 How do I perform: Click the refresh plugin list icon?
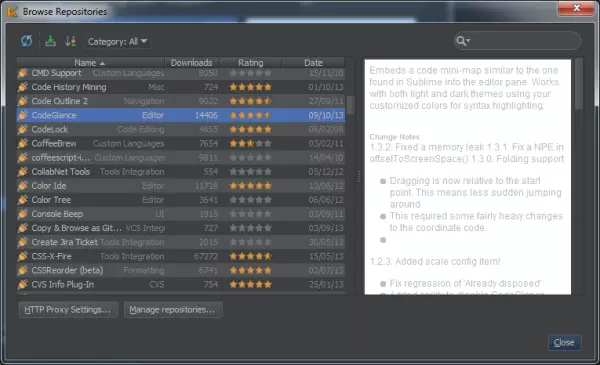point(26,41)
